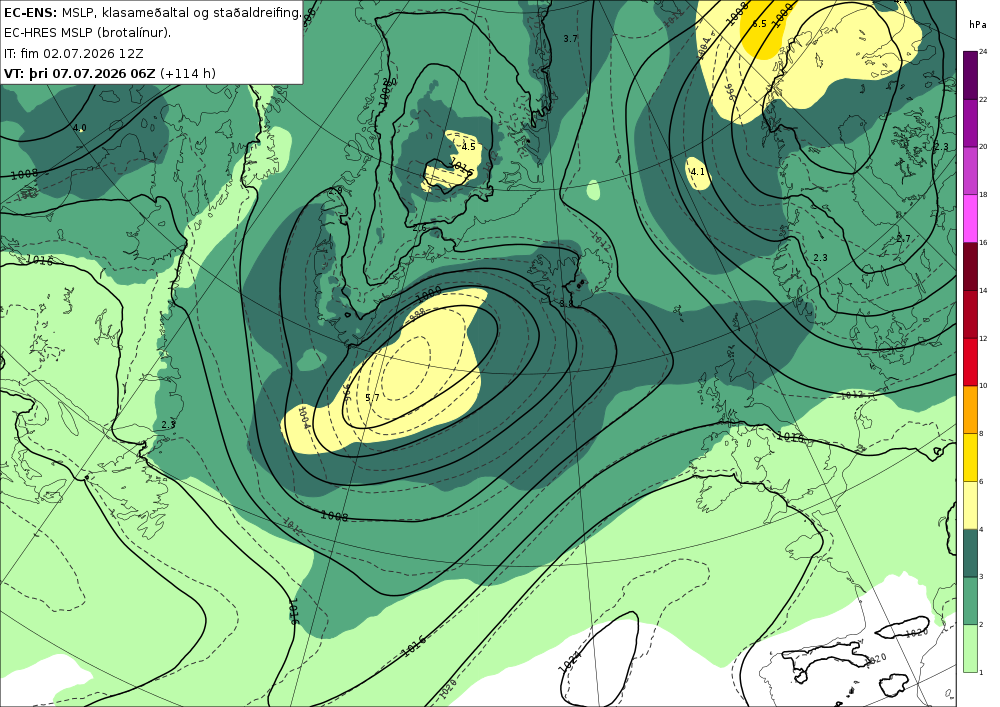Screen dimensions: 1000x707
Task: Select the maroon 14–16 colorbar segment
Action: (x=970, y=266)
